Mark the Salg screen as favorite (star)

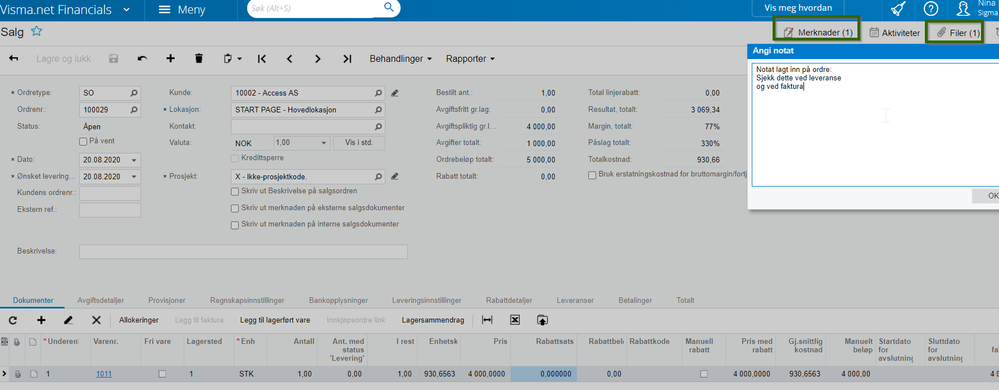pyautogui.click(x=36, y=31)
